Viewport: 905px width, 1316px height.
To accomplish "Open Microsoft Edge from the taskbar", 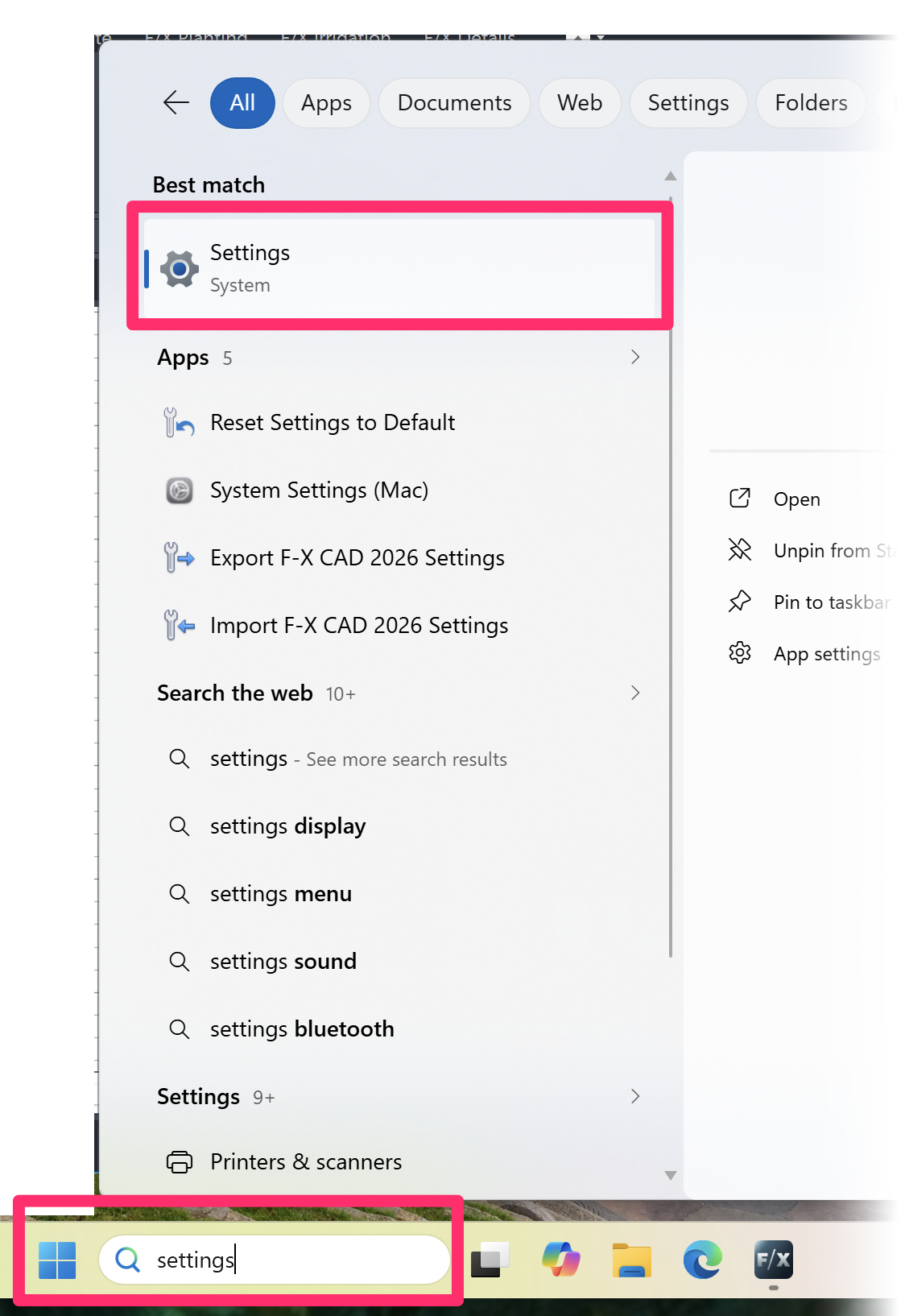I will tap(703, 1260).
